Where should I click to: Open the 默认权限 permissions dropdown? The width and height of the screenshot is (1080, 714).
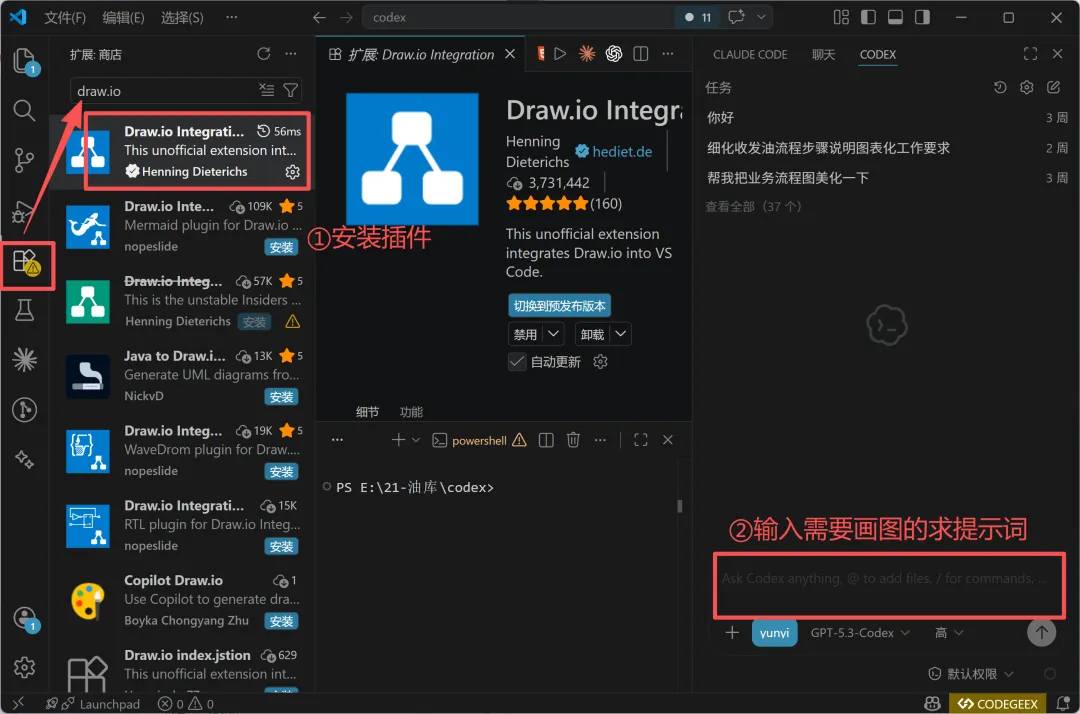tap(971, 673)
